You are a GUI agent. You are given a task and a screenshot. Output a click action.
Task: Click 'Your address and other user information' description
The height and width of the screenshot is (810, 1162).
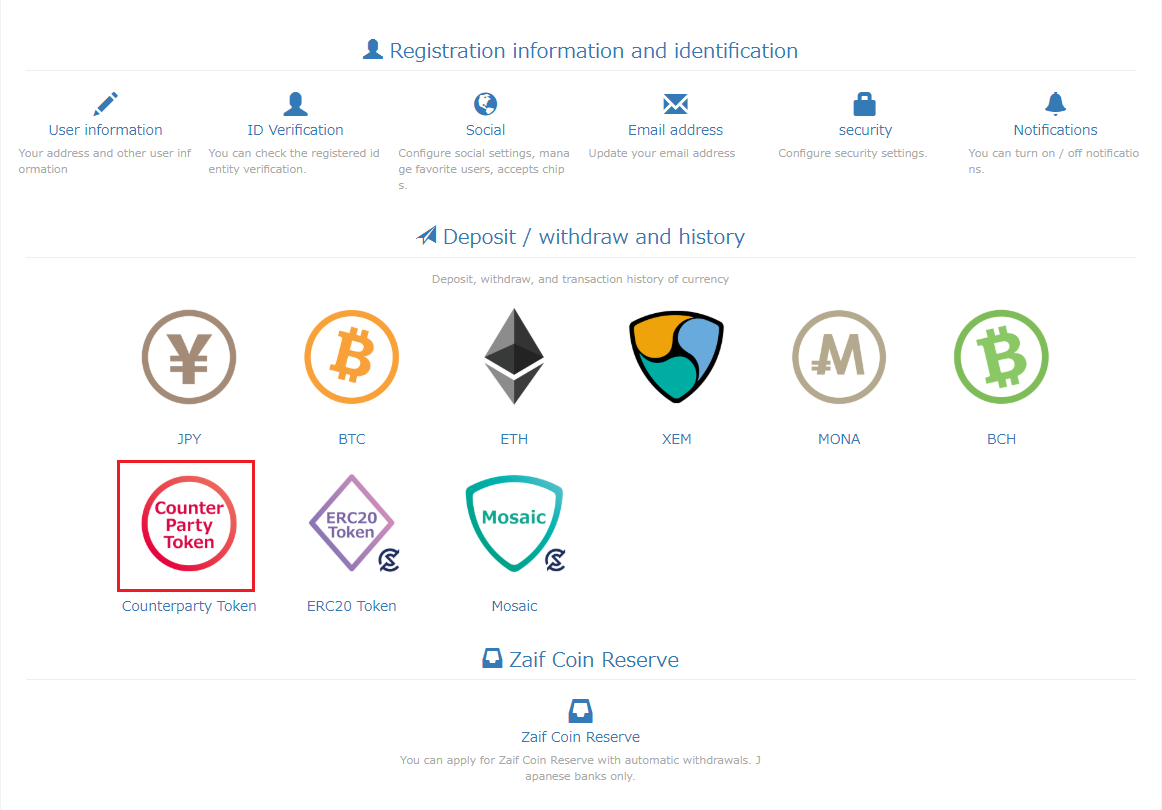point(104,161)
